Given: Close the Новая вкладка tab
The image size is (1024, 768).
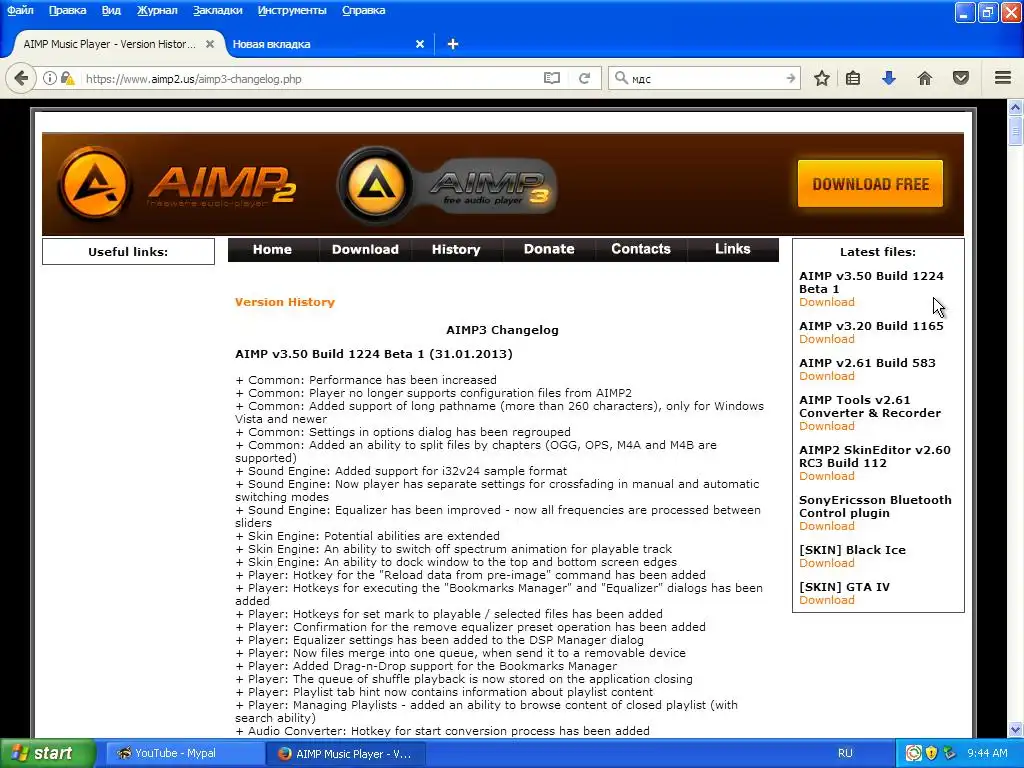Looking at the screenshot, I should point(420,44).
